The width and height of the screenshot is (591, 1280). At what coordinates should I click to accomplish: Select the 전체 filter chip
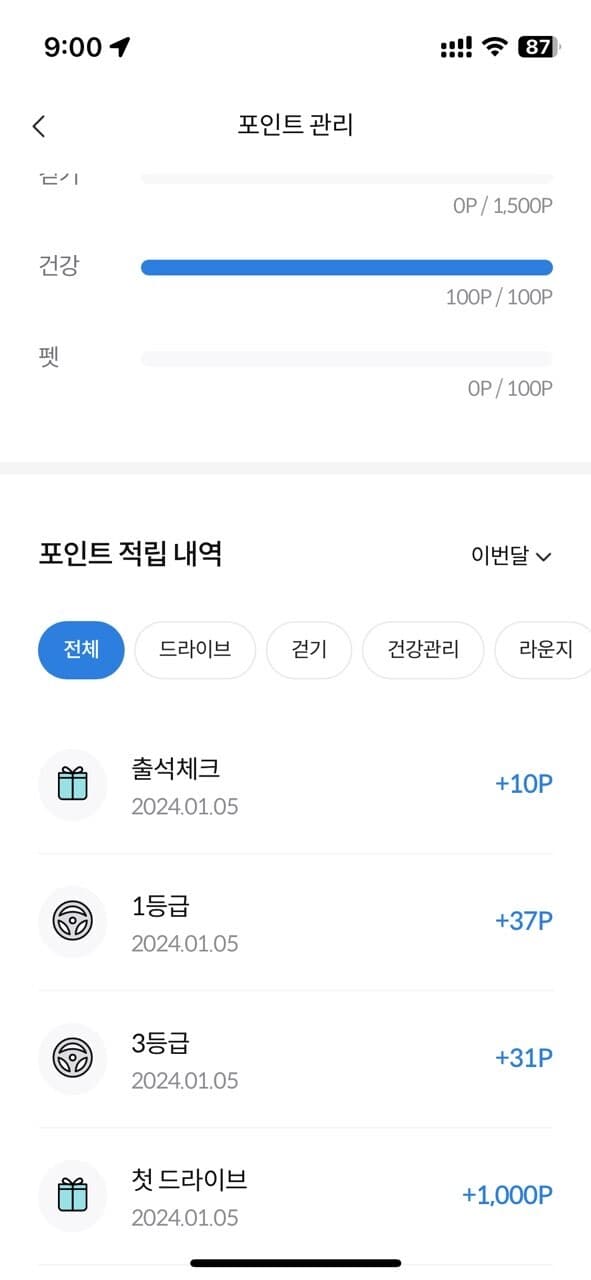coord(81,650)
